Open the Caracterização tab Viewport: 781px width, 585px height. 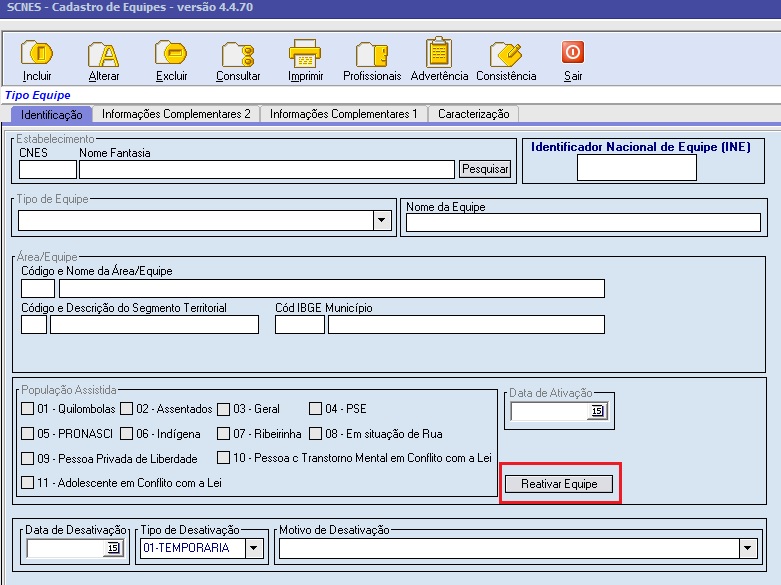(x=474, y=114)
